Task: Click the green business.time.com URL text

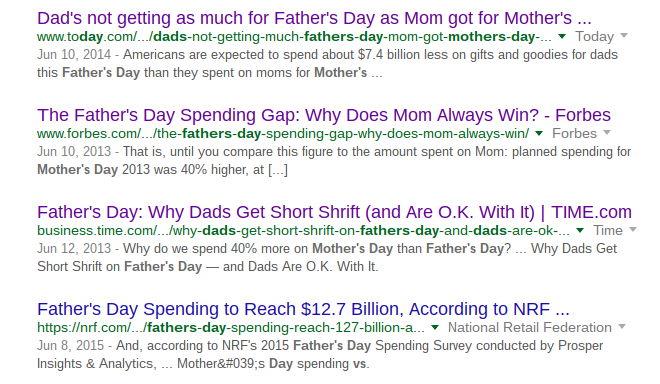Action: 303,231
